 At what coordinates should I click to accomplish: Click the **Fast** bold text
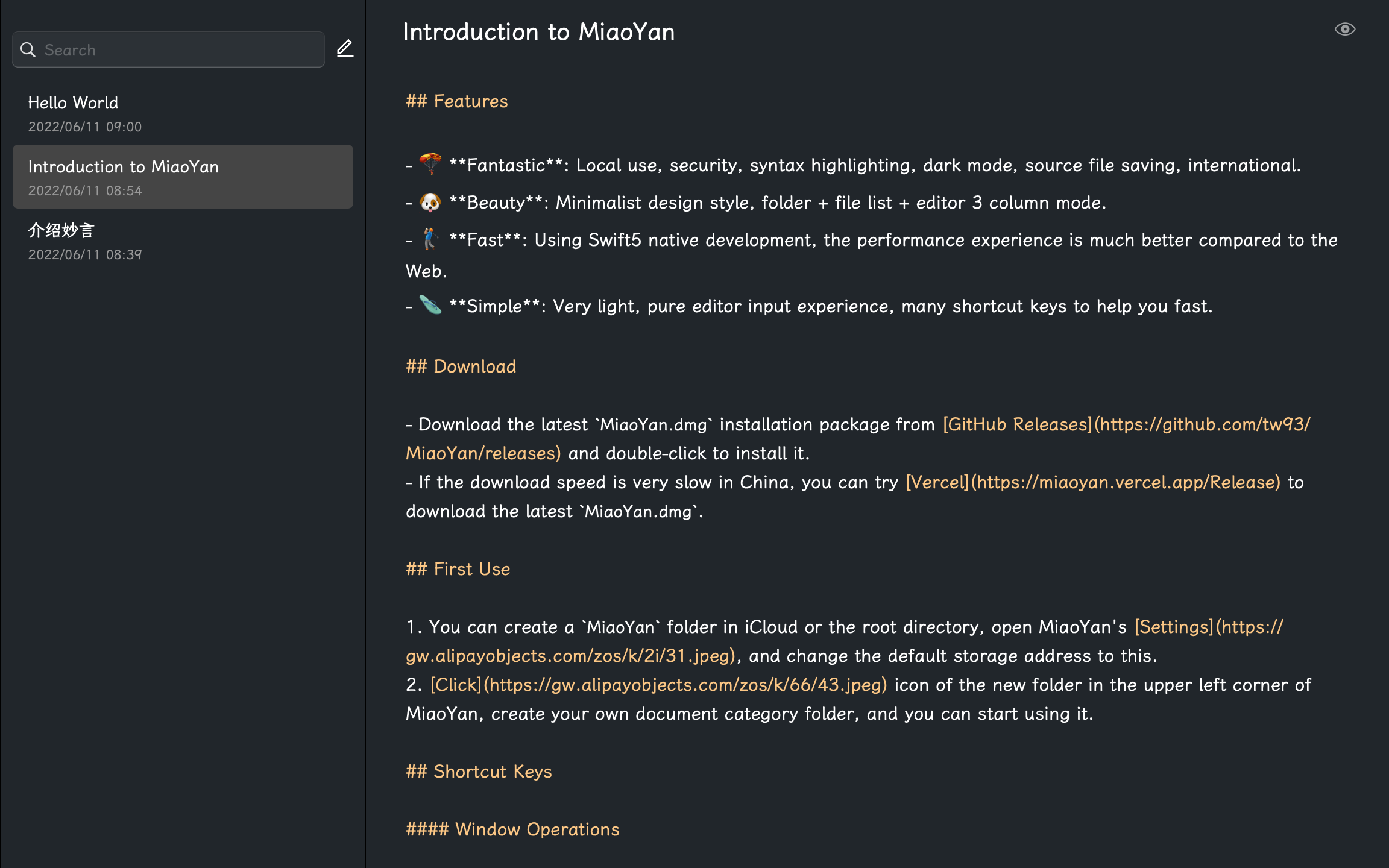tap(485, 240)
